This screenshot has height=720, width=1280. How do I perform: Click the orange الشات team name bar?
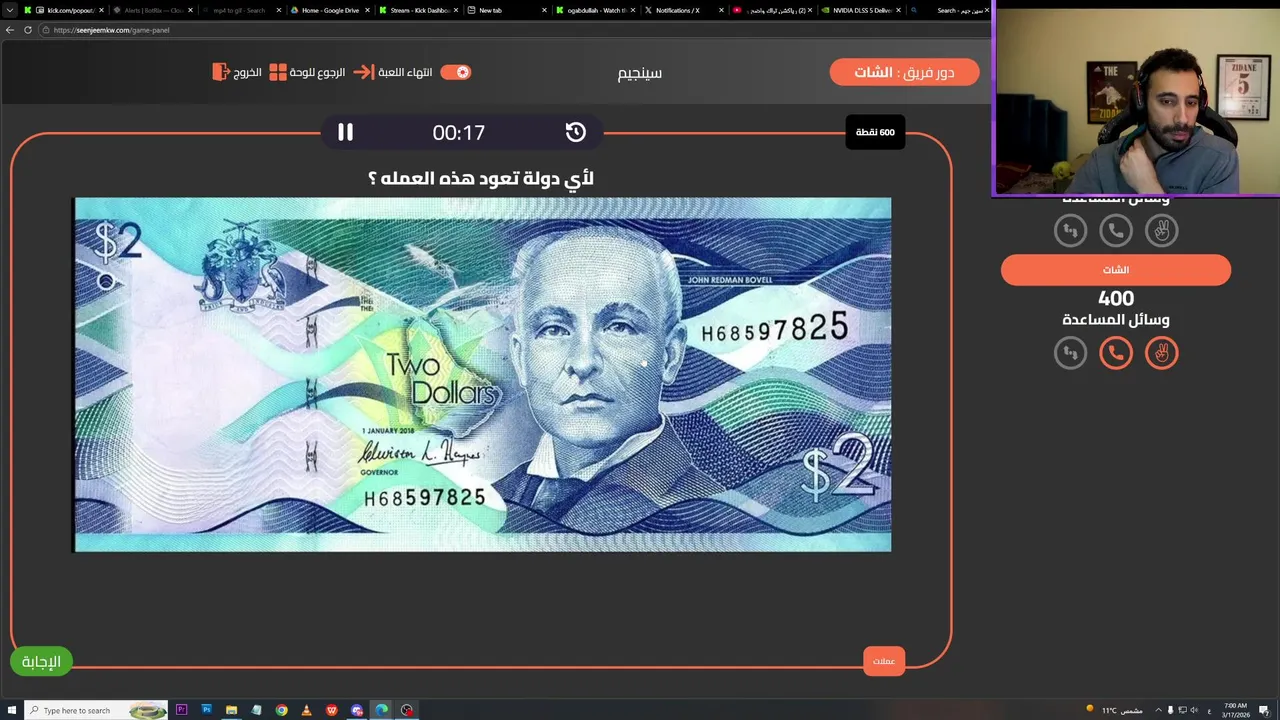(1116, 270)
